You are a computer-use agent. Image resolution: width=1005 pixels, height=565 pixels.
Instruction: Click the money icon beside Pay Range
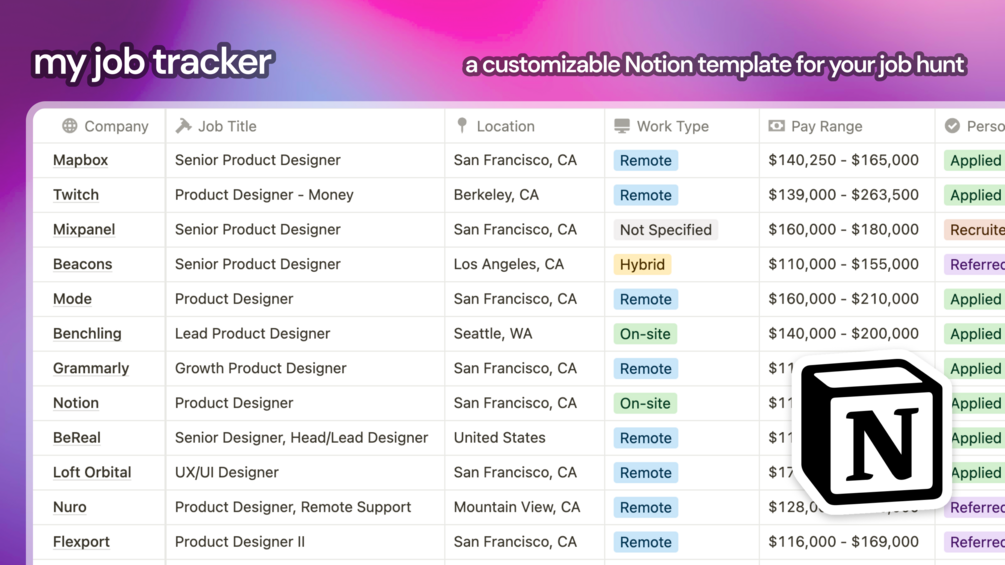pos(776,126)
